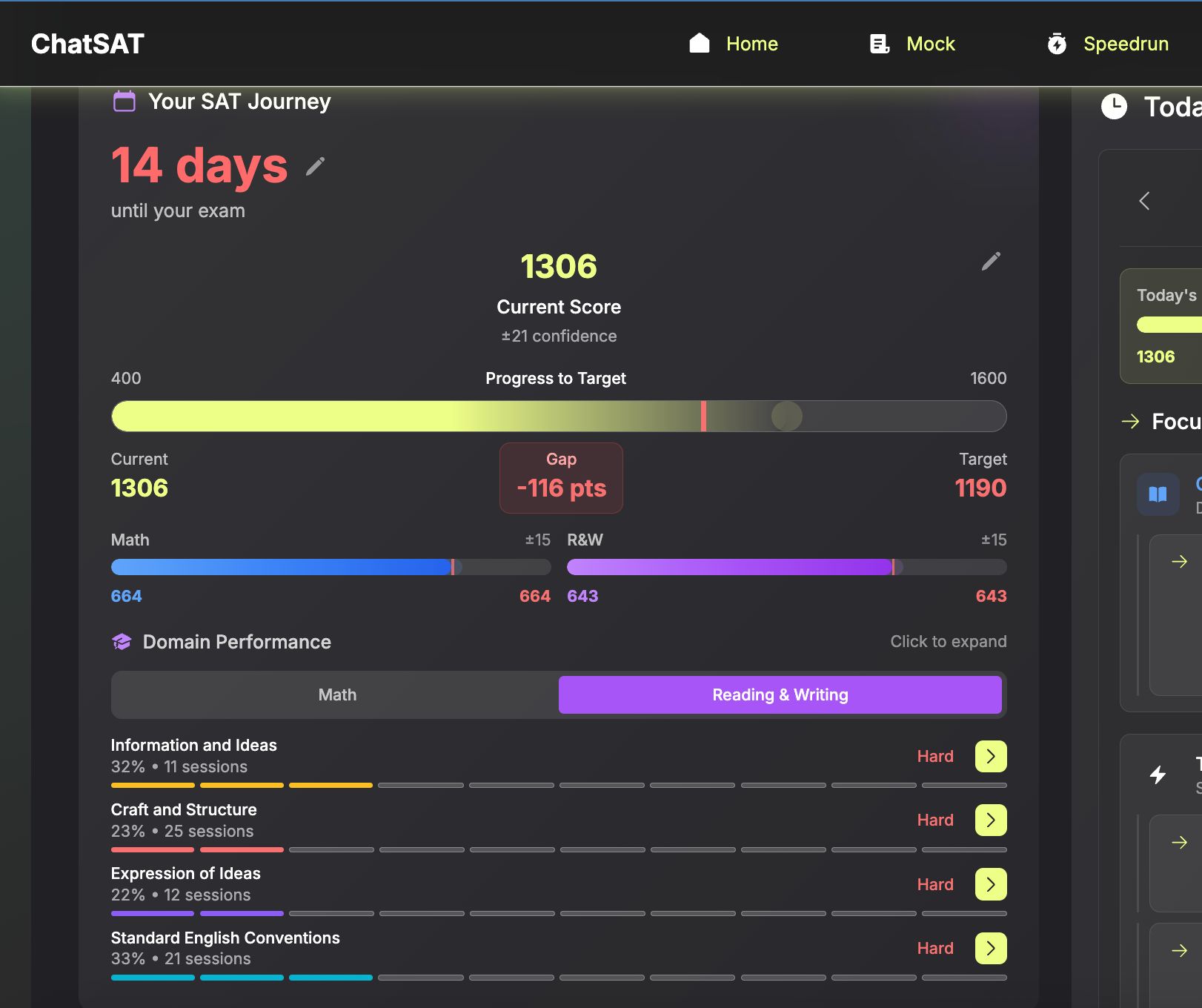Open the Mock nav item
Image resolution: width=1202 pixels, height=1008 pixels.
[x=930, y=44]
